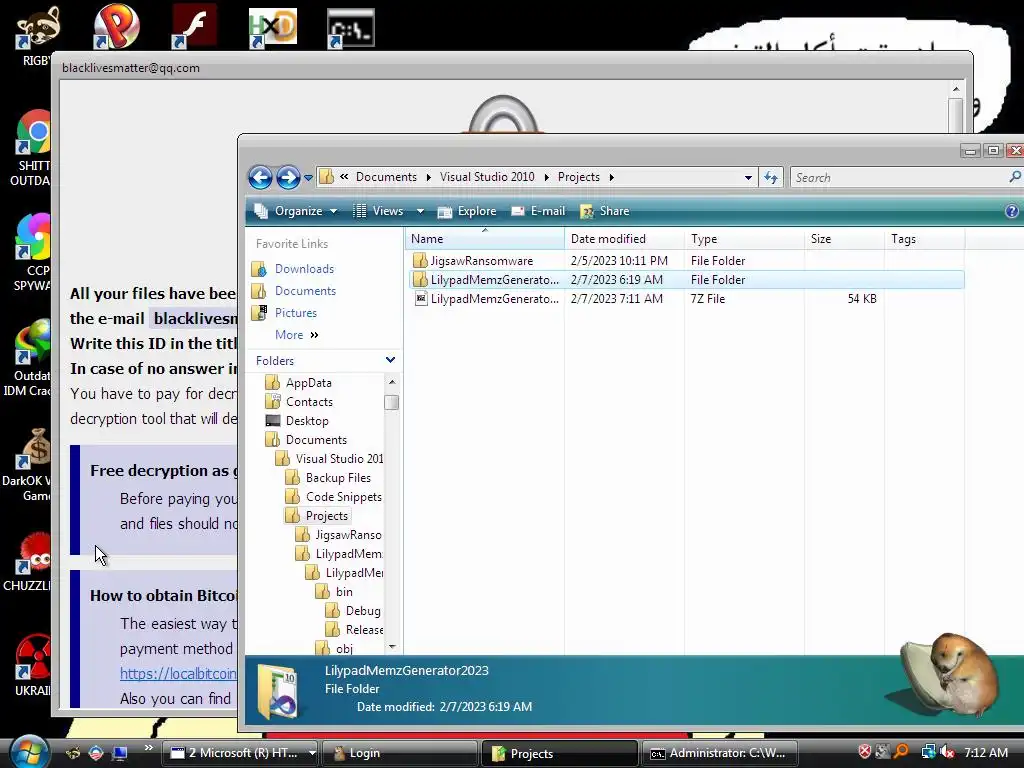Select Contacts in the folder tree
Viewport: 1024px width, 768px height.
[309, 402]
